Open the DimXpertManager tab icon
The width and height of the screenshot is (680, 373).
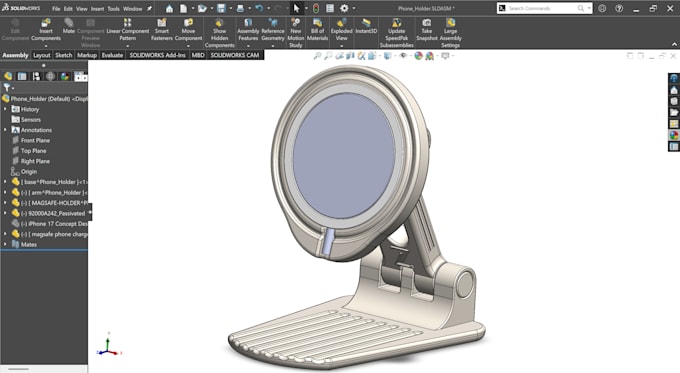[51, 76]
